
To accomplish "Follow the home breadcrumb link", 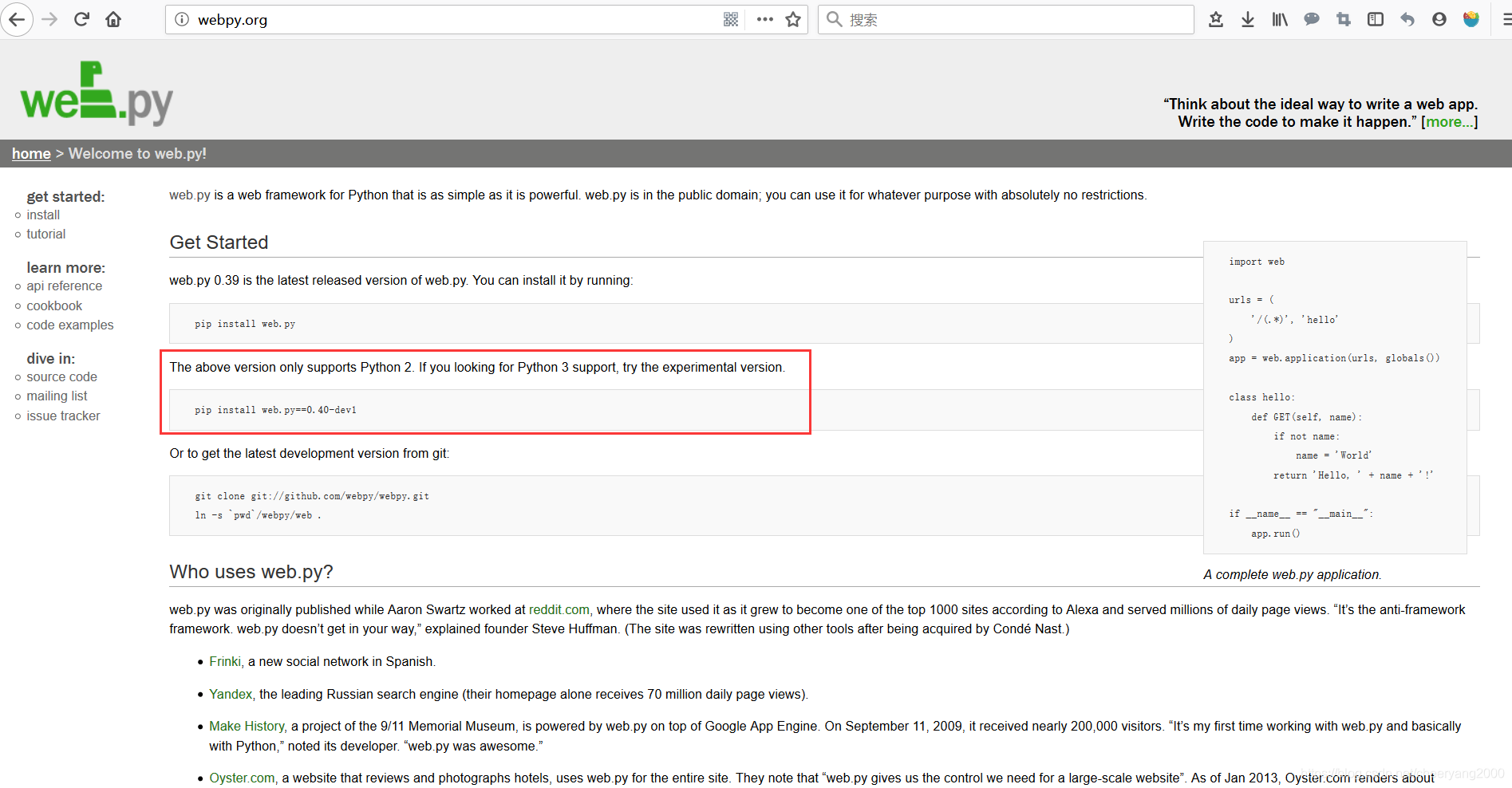I will 31,153.
